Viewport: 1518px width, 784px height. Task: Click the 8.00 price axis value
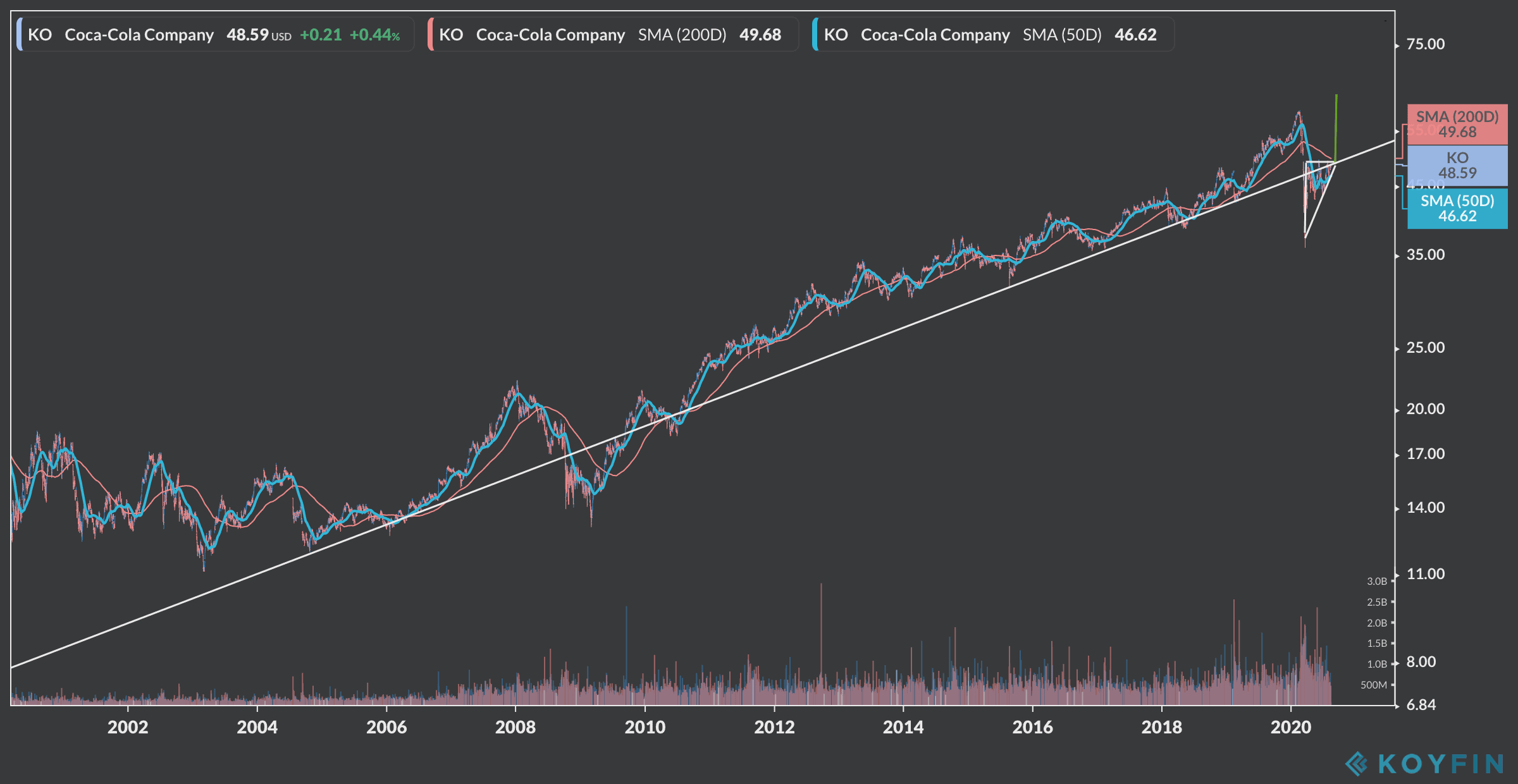tap(1421, 662)
